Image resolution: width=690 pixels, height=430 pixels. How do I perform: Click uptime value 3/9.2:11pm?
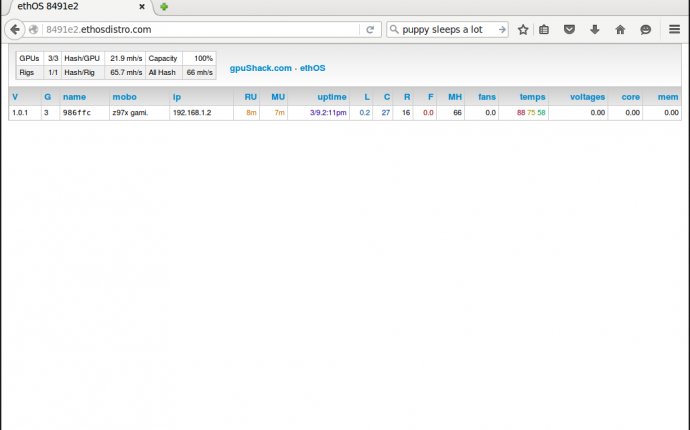[x=328, y=113]
